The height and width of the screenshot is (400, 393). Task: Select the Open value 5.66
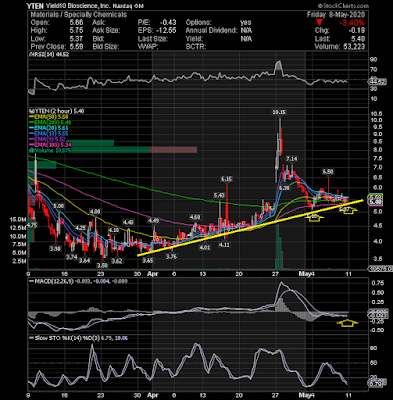pos(77,23)
